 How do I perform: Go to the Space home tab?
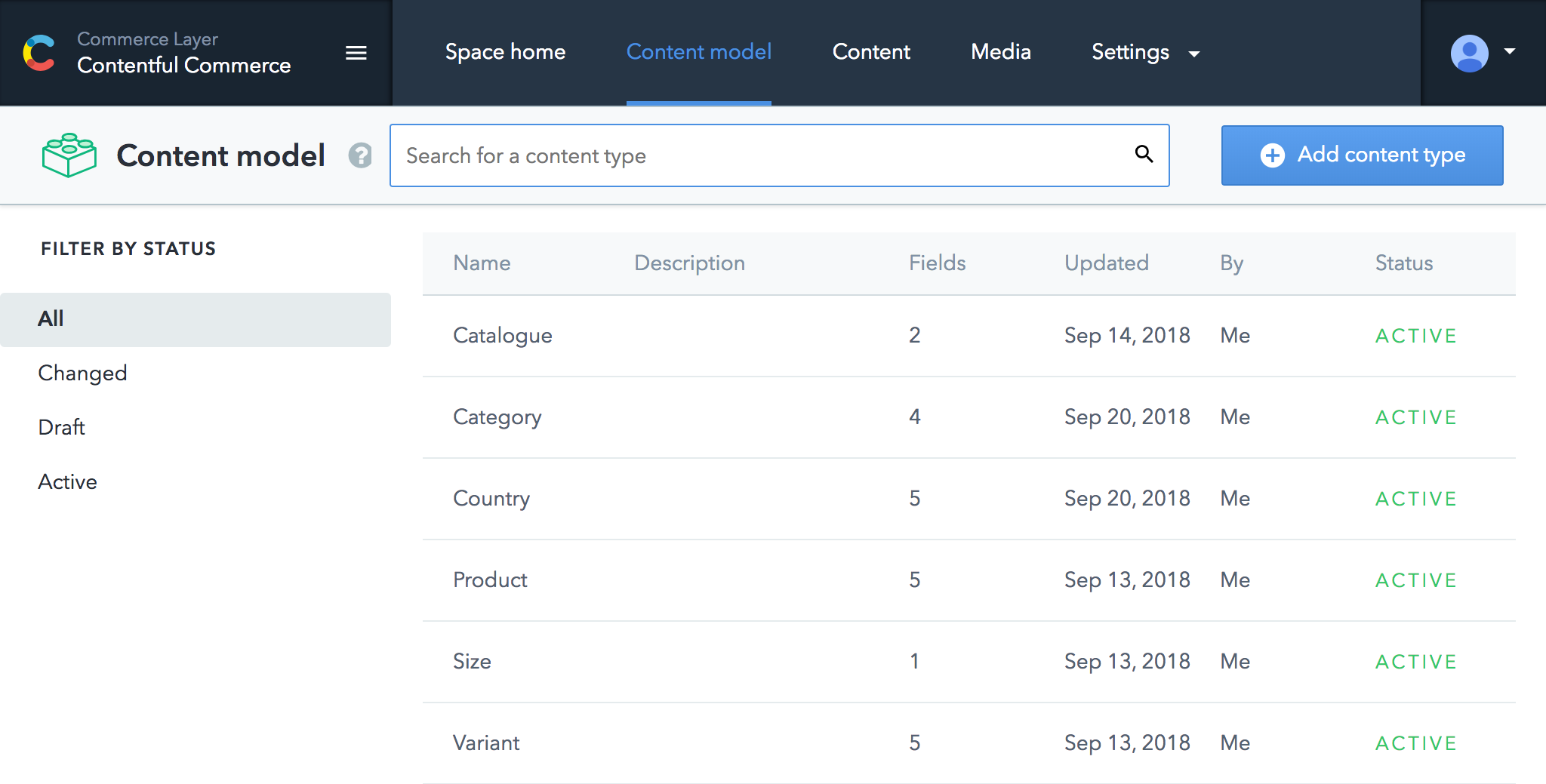coord(505,52)
